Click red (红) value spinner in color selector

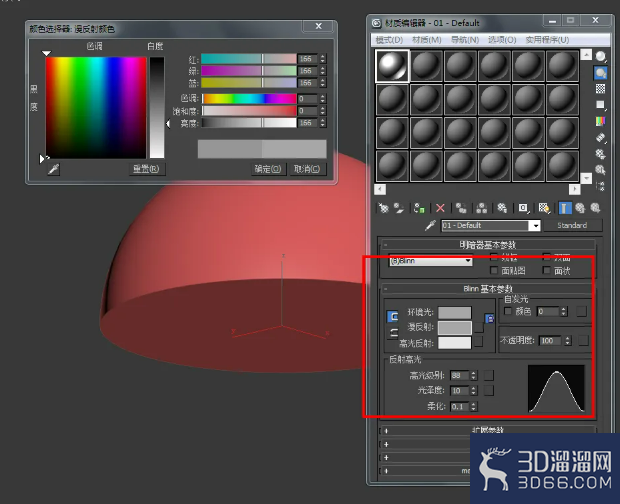(323, 59)
